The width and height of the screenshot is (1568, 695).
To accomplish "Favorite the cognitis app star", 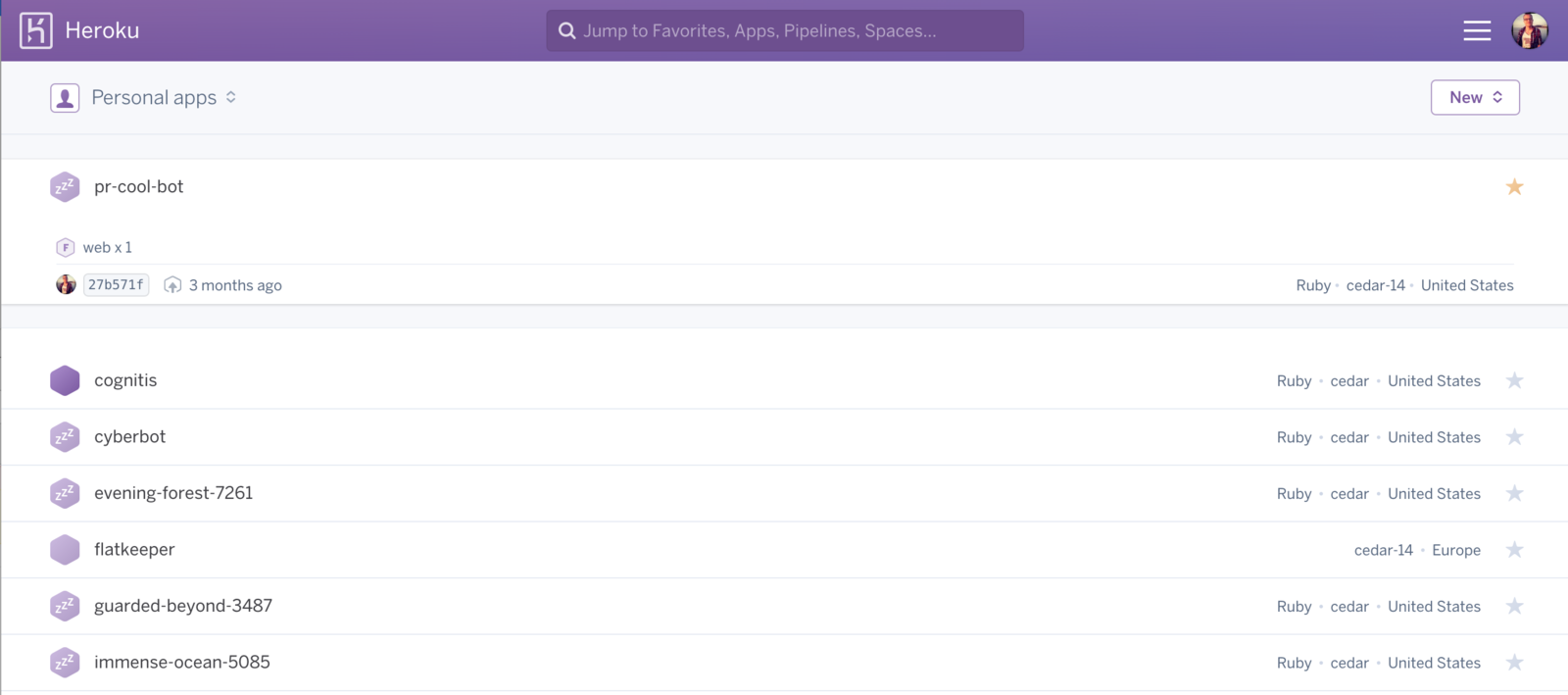I will click(x=1514, y=380).
